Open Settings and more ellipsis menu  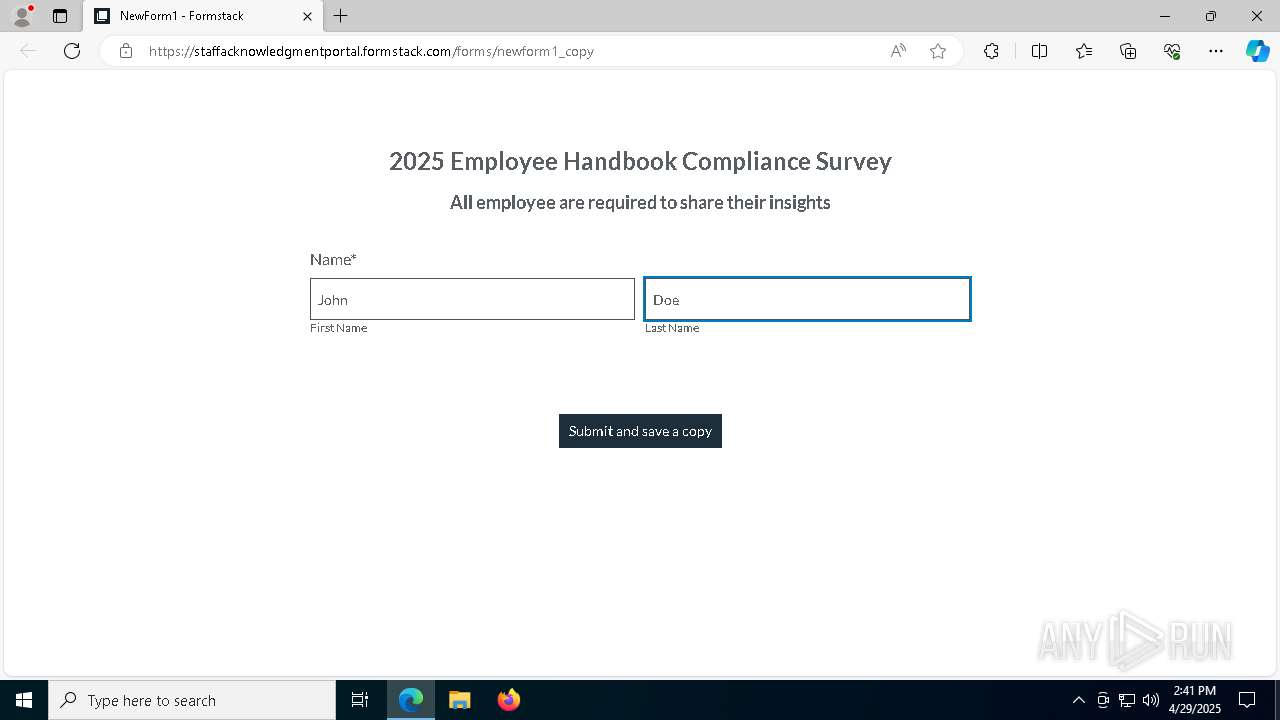click(1216, 51)
